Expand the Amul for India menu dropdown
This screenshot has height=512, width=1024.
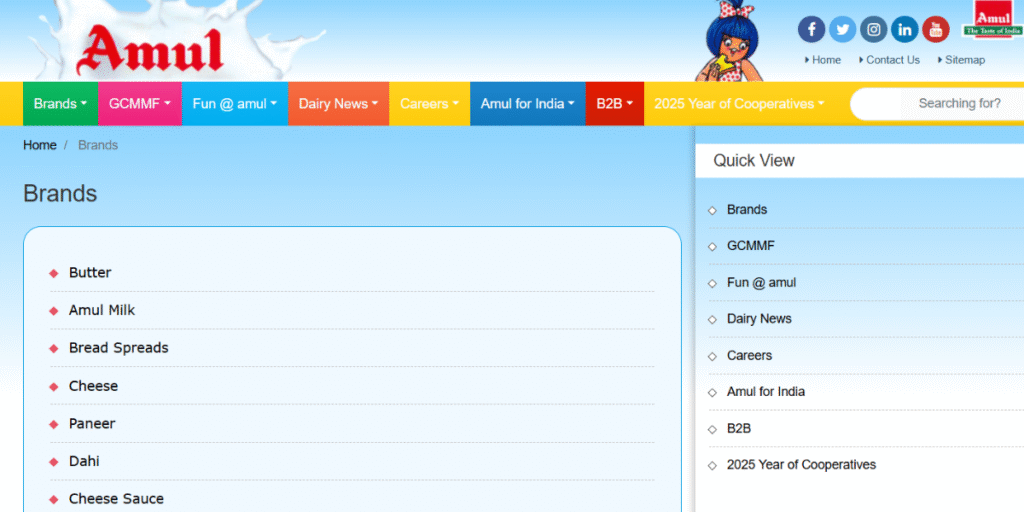pos(528,104)
